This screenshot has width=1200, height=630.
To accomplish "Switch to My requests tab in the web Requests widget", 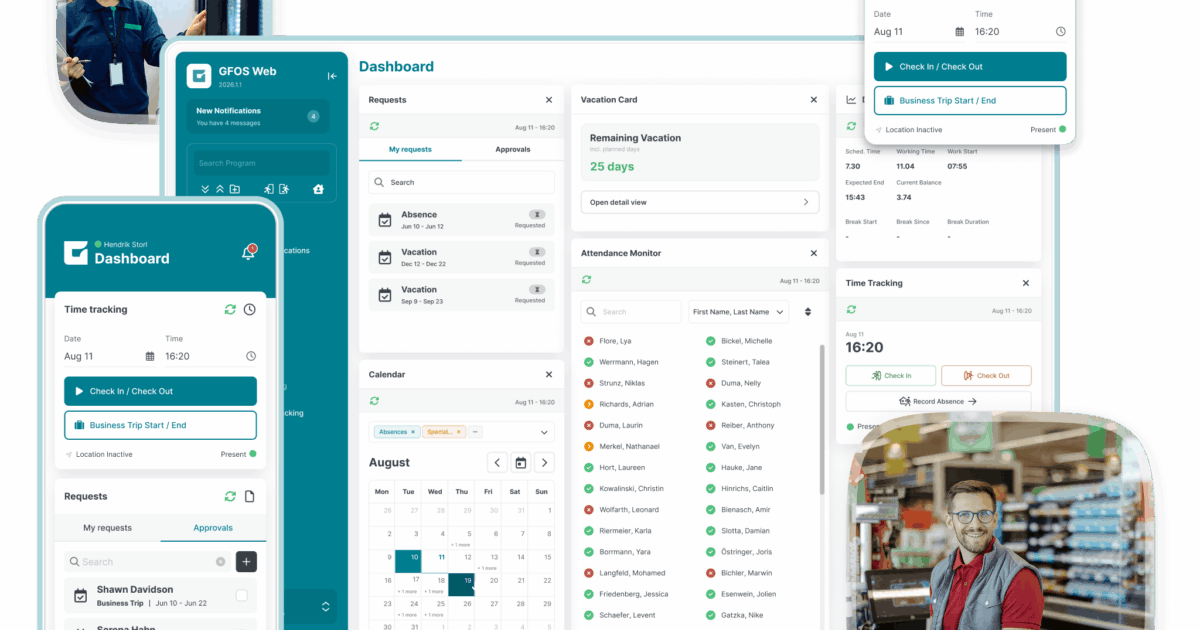I will pyautogui.click(x=410, y=149).
